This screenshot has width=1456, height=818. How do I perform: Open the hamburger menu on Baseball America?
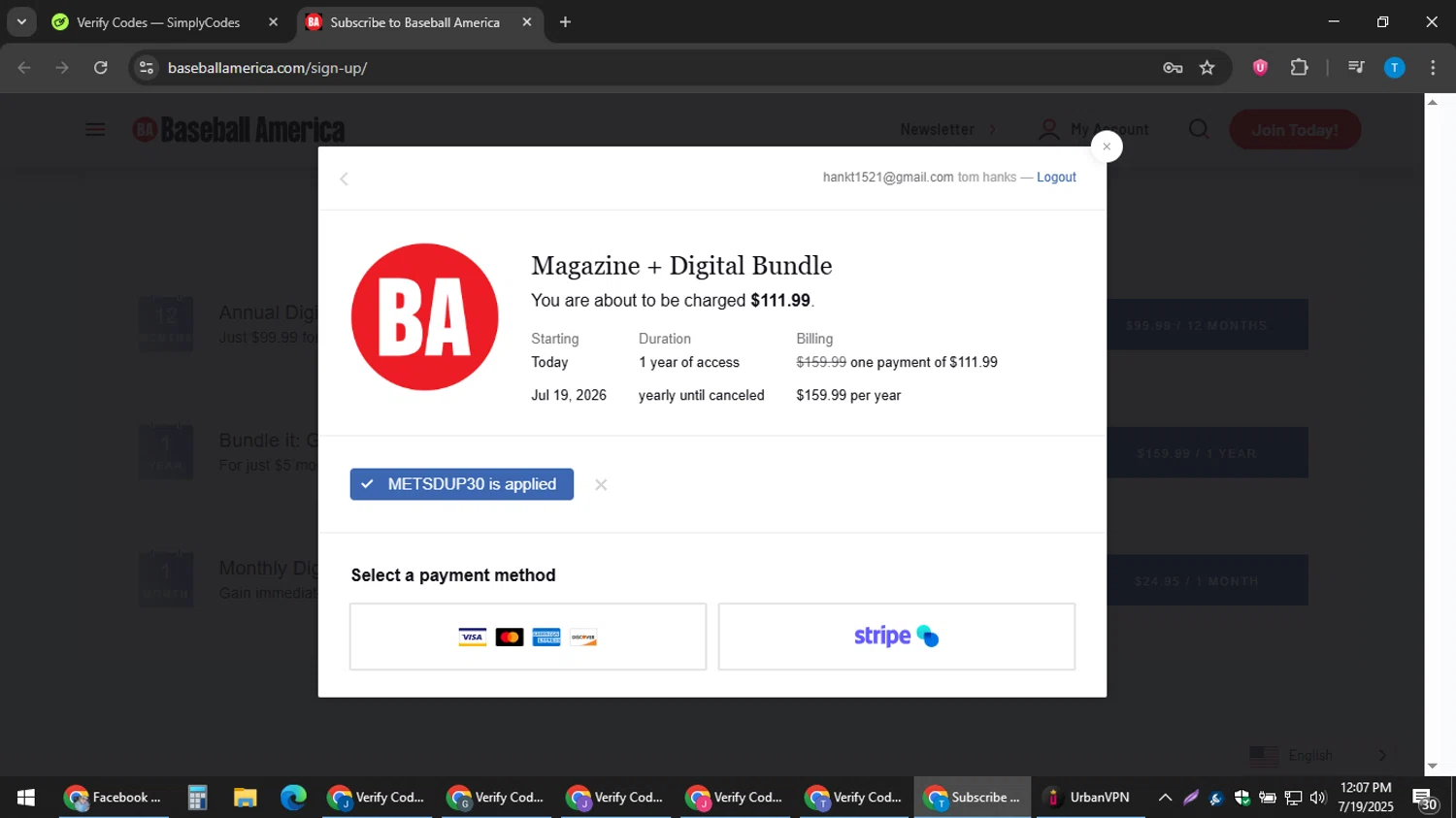pyautogui.click(x=95, y=130)
